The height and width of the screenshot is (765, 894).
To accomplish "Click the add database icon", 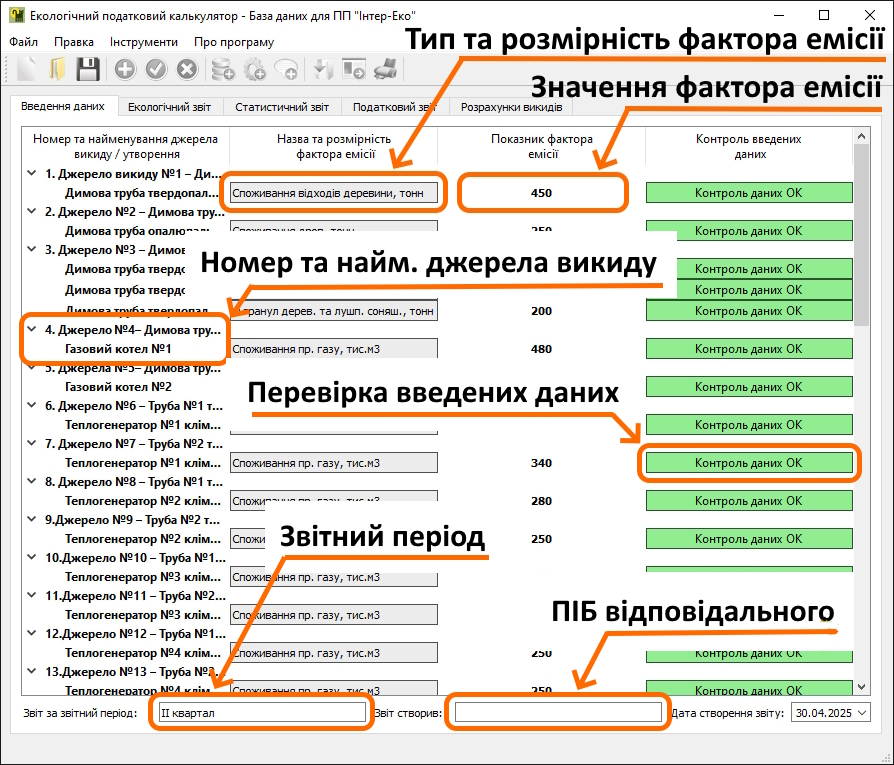I will [222, 70].
